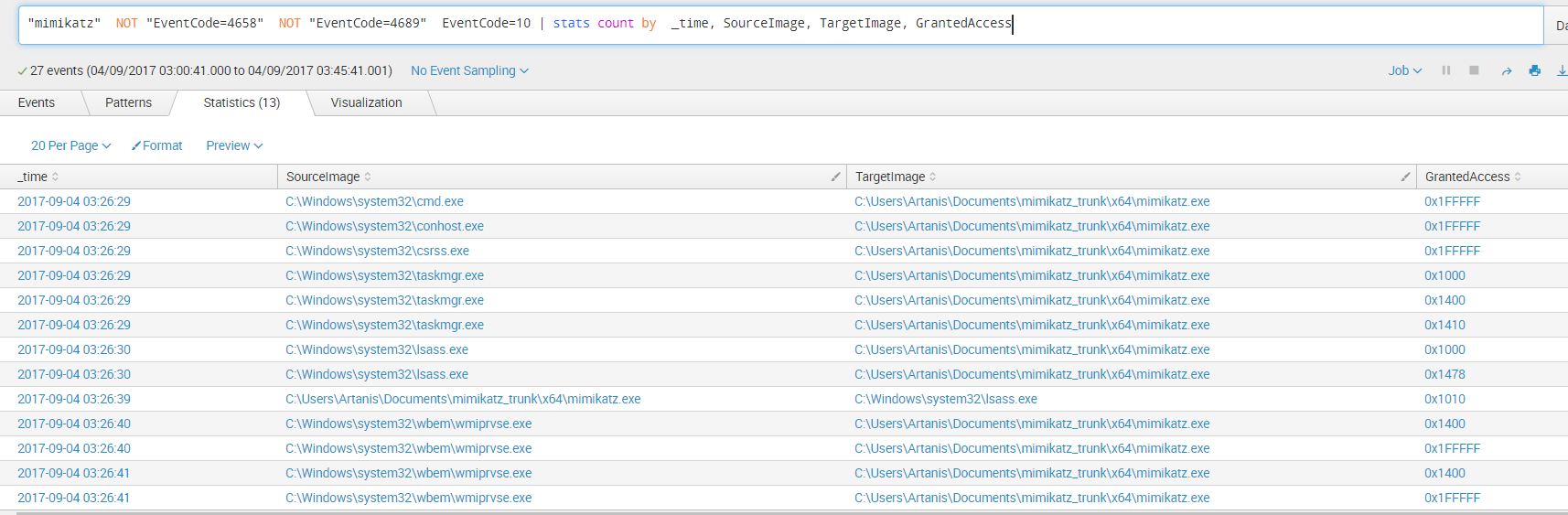The width and height of the screenshot is (1568, 515).
Task: Open the Job dropdown menu
Action: [1405, 70]
